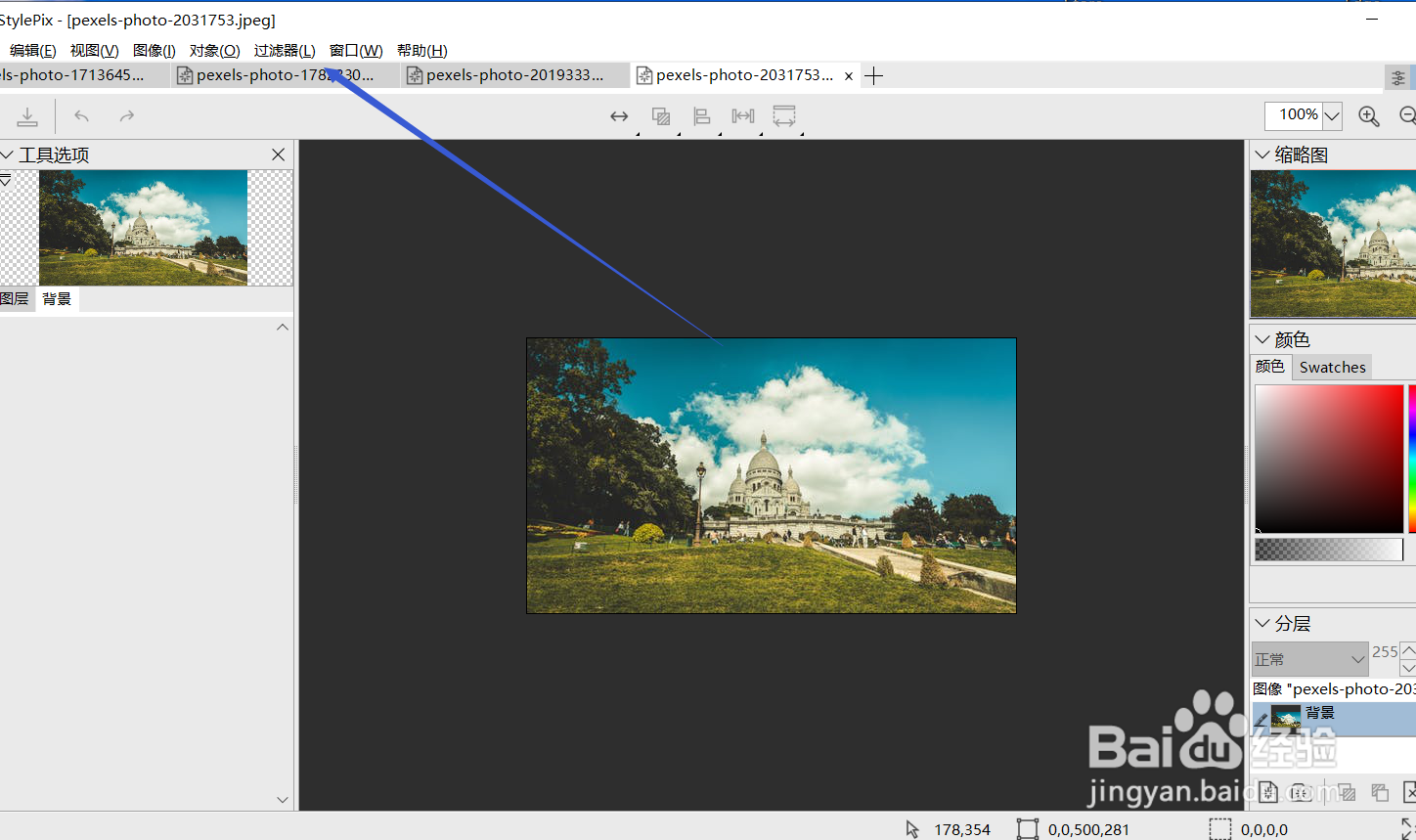Click the send-backward overlapping squares layer icon

tap(1346, 792)
